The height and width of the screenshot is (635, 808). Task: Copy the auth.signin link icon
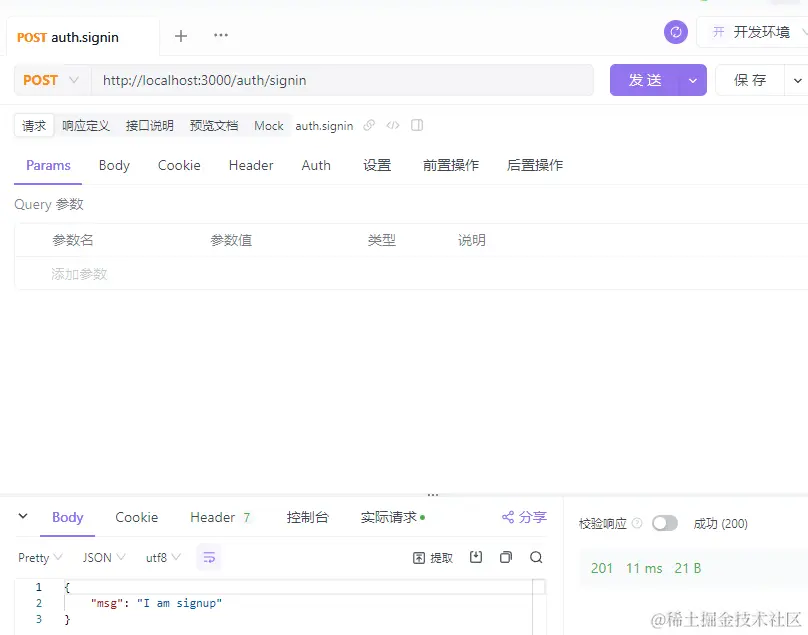pos(369,125)
